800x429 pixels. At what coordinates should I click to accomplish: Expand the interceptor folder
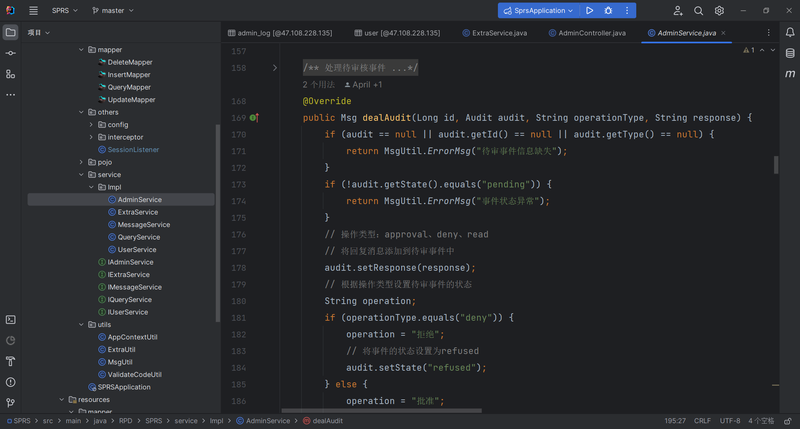(91, 137)
